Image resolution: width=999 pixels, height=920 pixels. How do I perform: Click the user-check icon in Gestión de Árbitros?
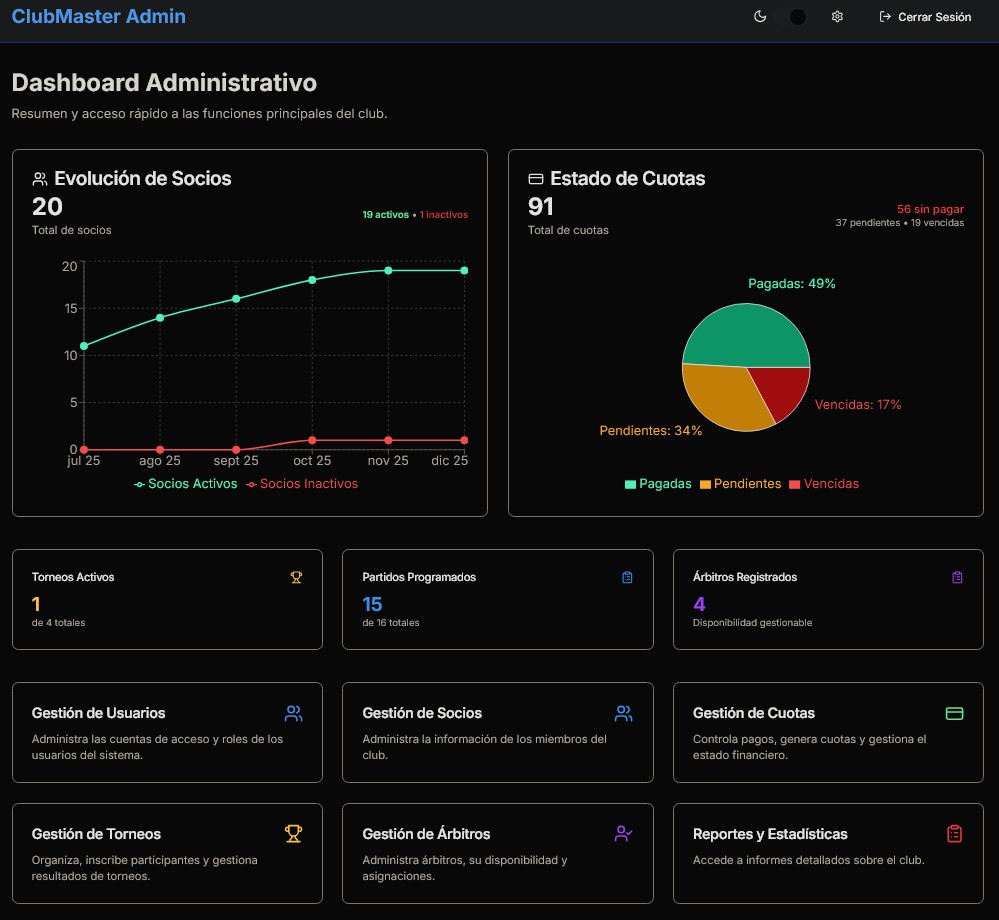(624, 833)
